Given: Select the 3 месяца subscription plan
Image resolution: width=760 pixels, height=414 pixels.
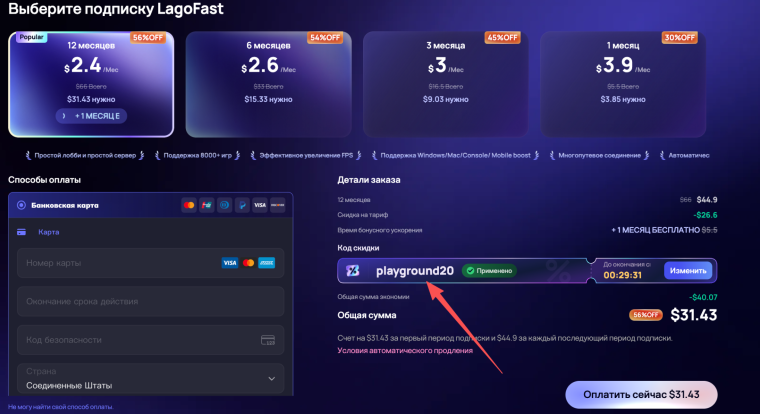Looking at the screenshot, I should pyautogui.click(x=446, y=84).
